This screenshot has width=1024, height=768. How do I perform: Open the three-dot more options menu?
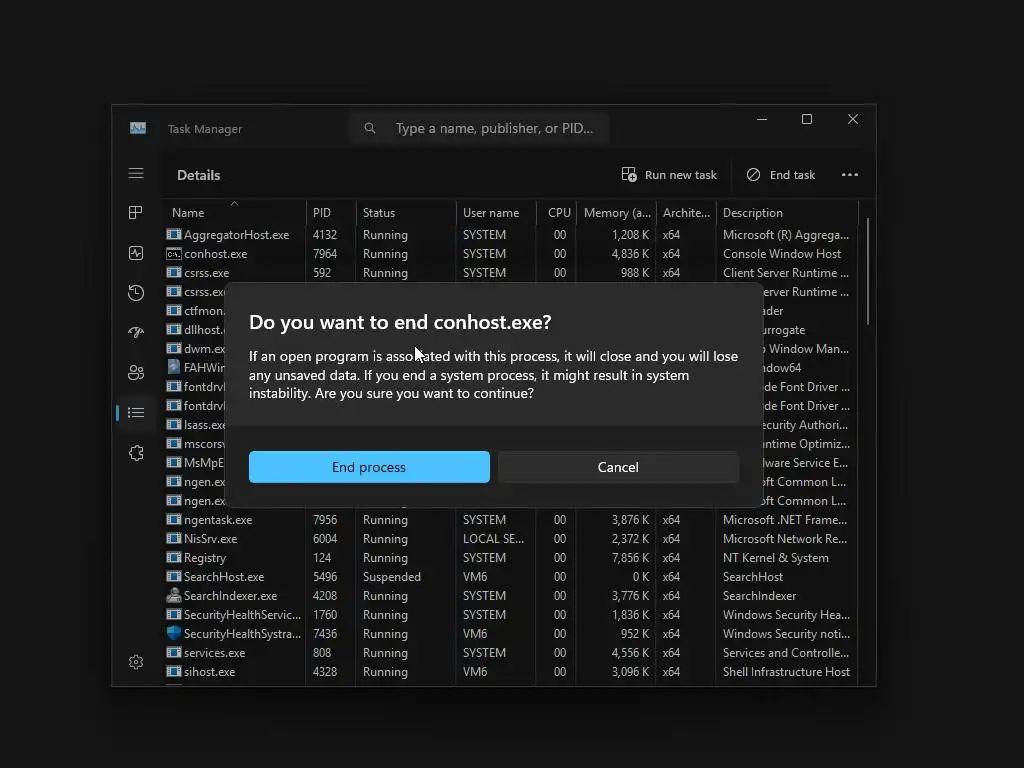pos(850,174)
